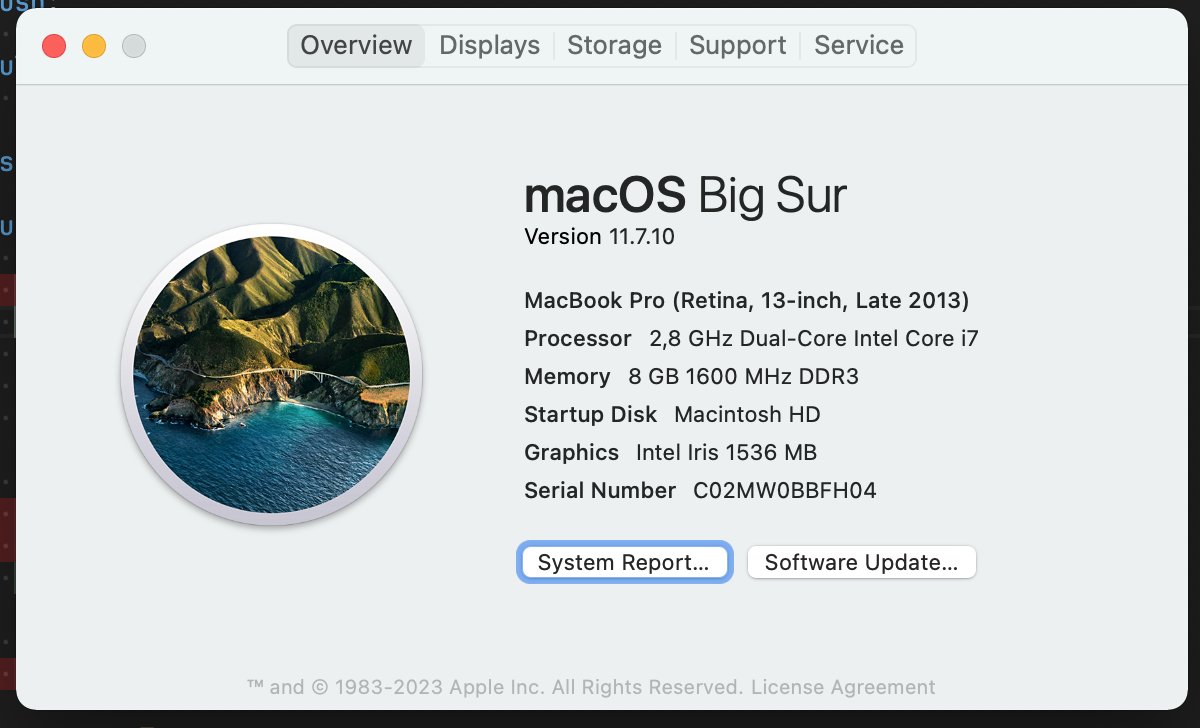Click the Dual-Core Intel Core i7 processor text
The width and height of the screenshot is (1200, 728).
(814, 338)
